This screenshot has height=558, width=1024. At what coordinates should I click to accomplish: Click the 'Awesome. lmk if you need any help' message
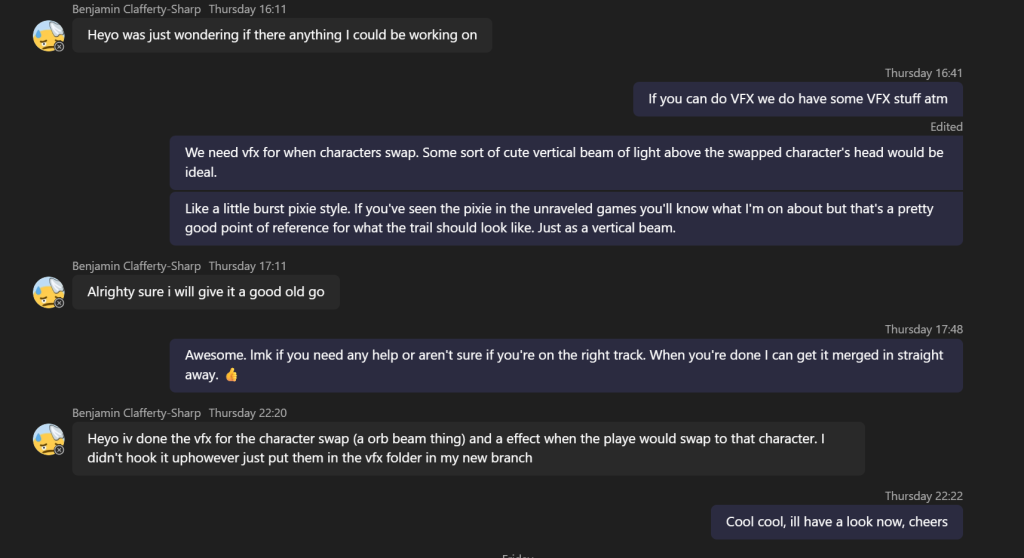(x=566, y=365)
